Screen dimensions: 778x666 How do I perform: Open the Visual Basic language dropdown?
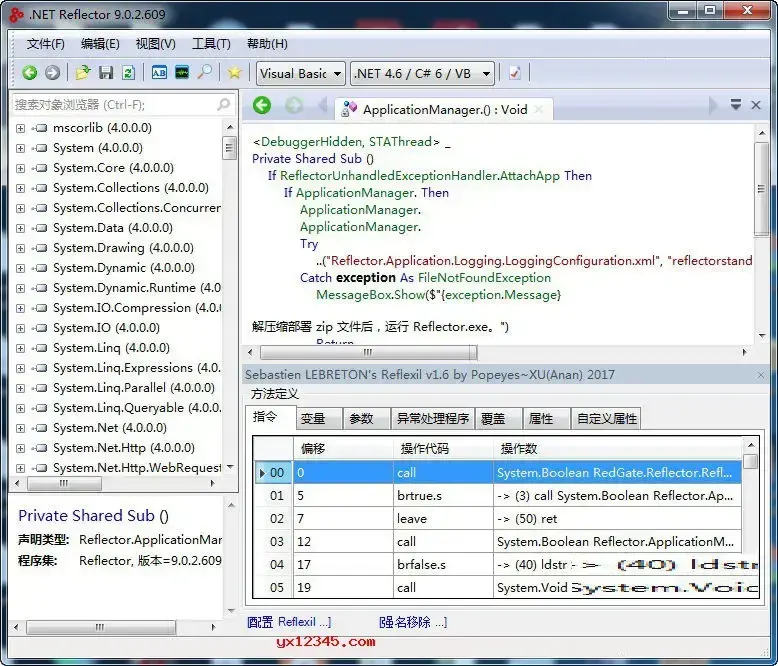[301, 73]
